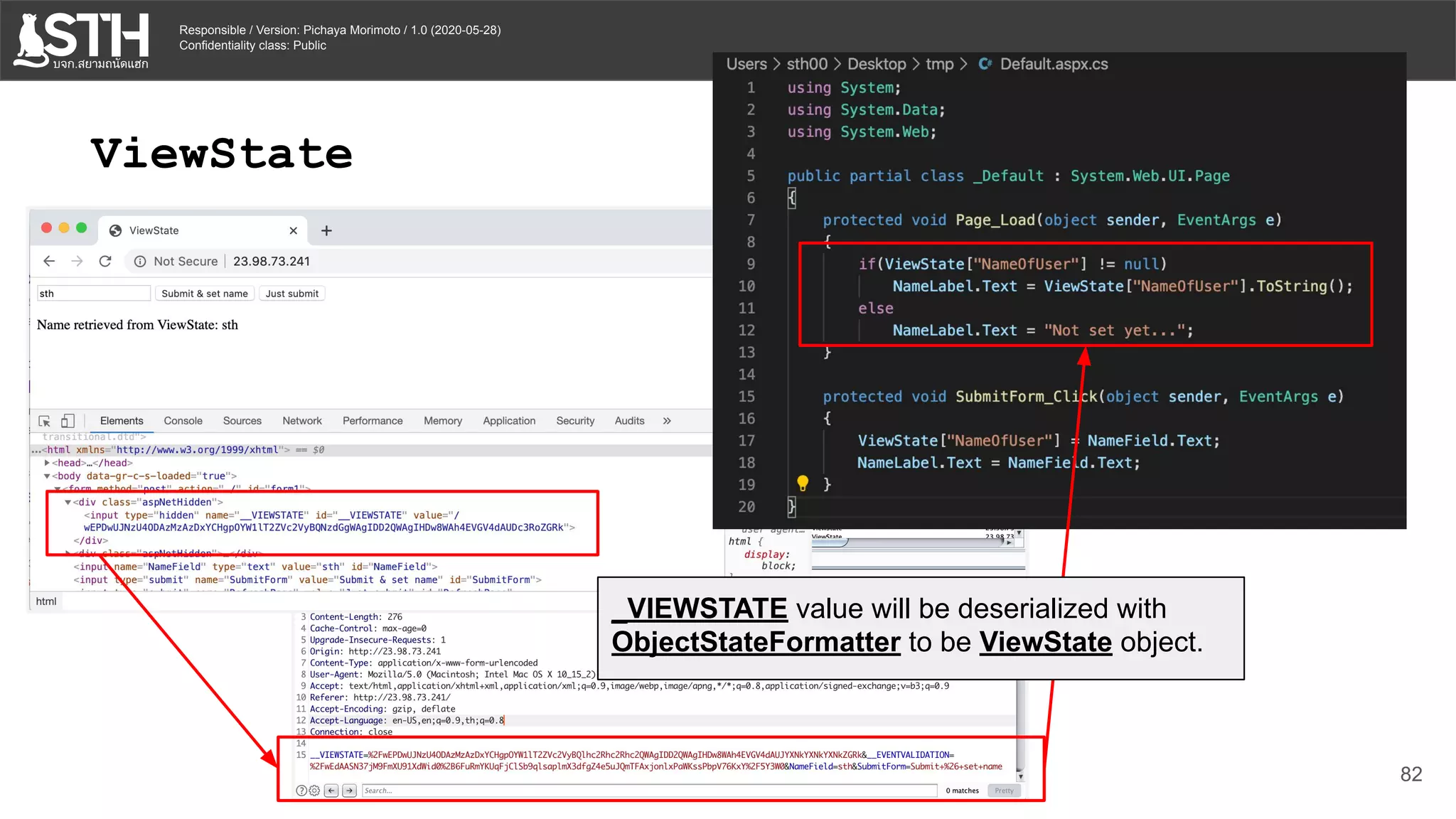This screenshot has height=819, width=1456.
Task: Click the browser back arrow
Action: click(49, 261)
